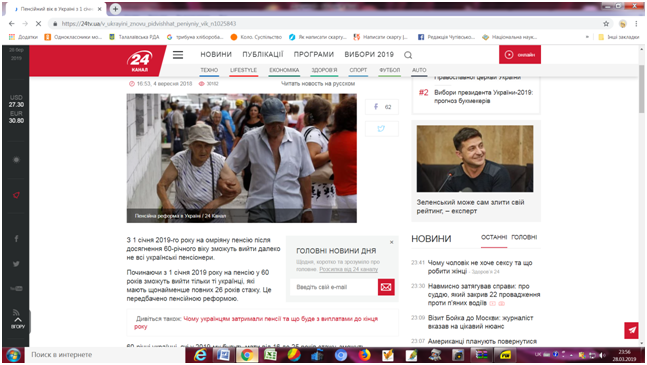The height and width of the screenshot is (365, 647).
Task: Open Навмисно затягував справи news item
Action: tap(484, 294)
